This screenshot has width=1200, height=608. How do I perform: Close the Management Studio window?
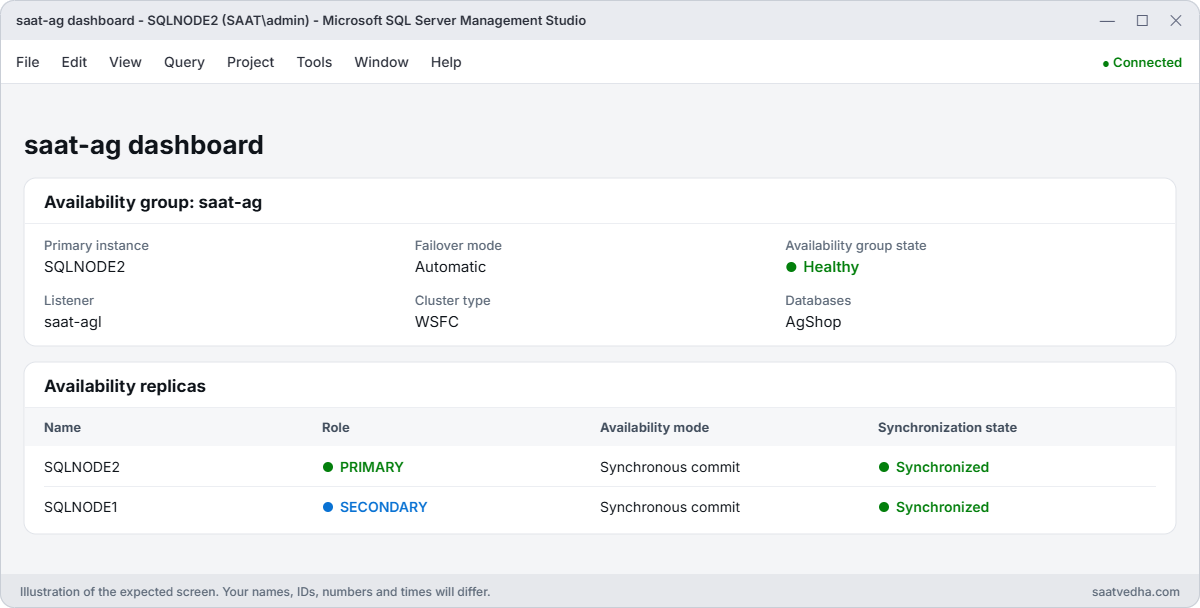1176,20
